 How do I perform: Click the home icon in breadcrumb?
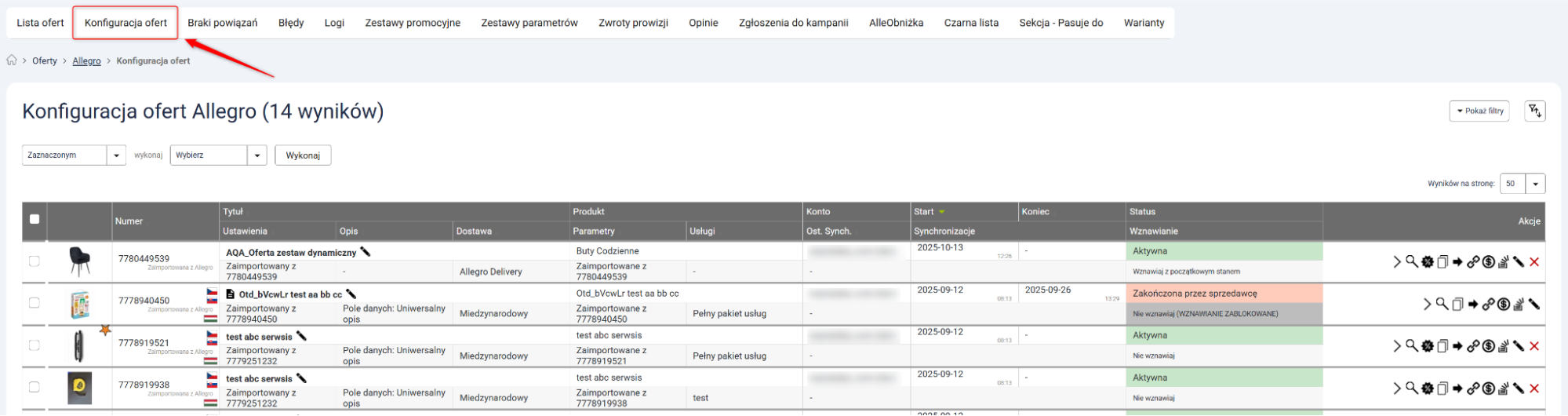coord(12,60)
